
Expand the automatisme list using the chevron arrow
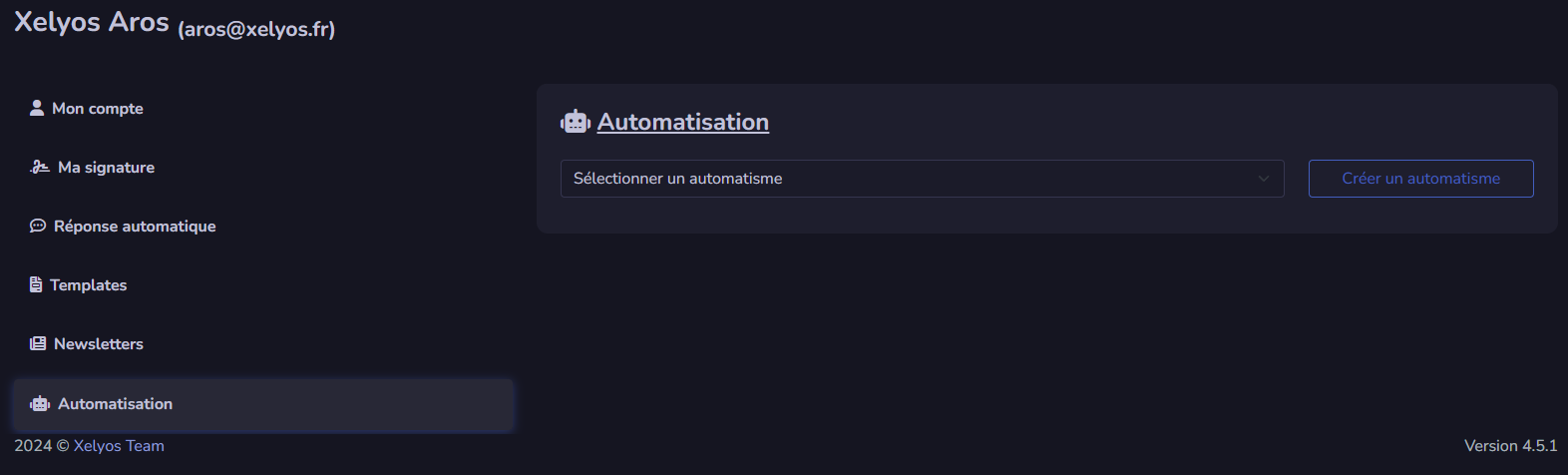tap(1264, 179)
